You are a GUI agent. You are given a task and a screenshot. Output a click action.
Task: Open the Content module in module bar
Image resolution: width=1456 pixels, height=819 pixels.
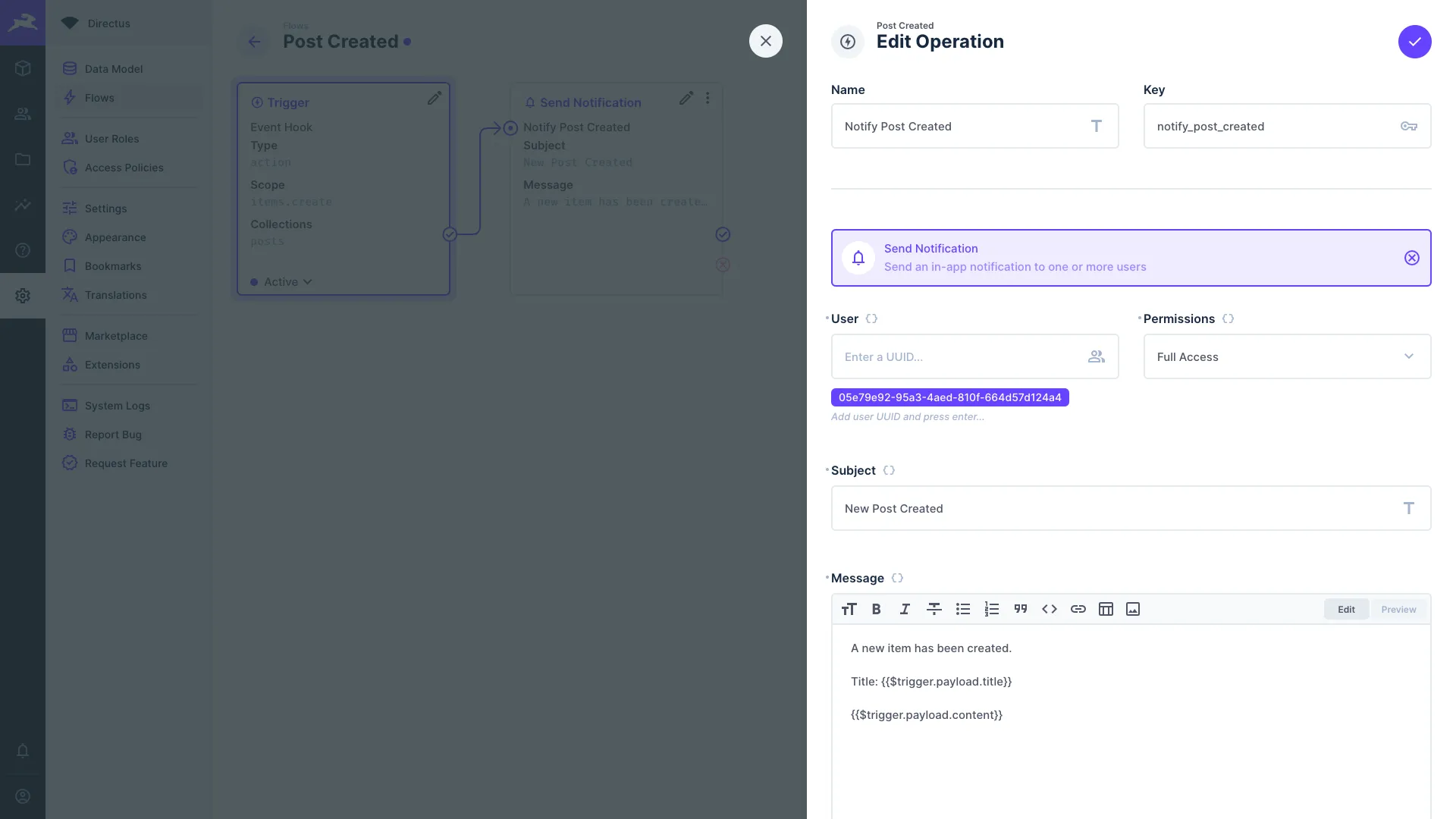[23, 68]
